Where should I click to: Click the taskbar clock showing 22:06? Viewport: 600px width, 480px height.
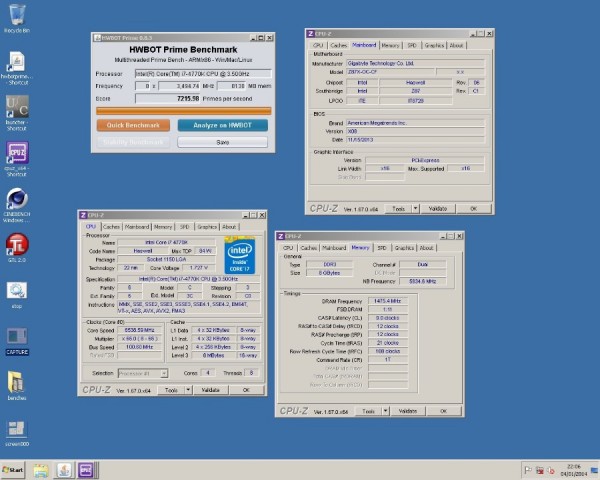[574, 470]
